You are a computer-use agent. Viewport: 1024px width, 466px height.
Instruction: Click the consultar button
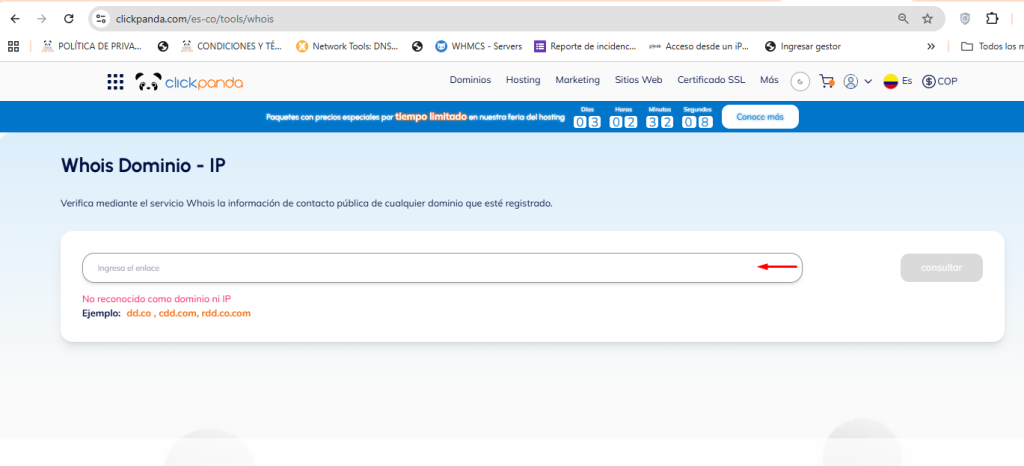pos(941,268)
